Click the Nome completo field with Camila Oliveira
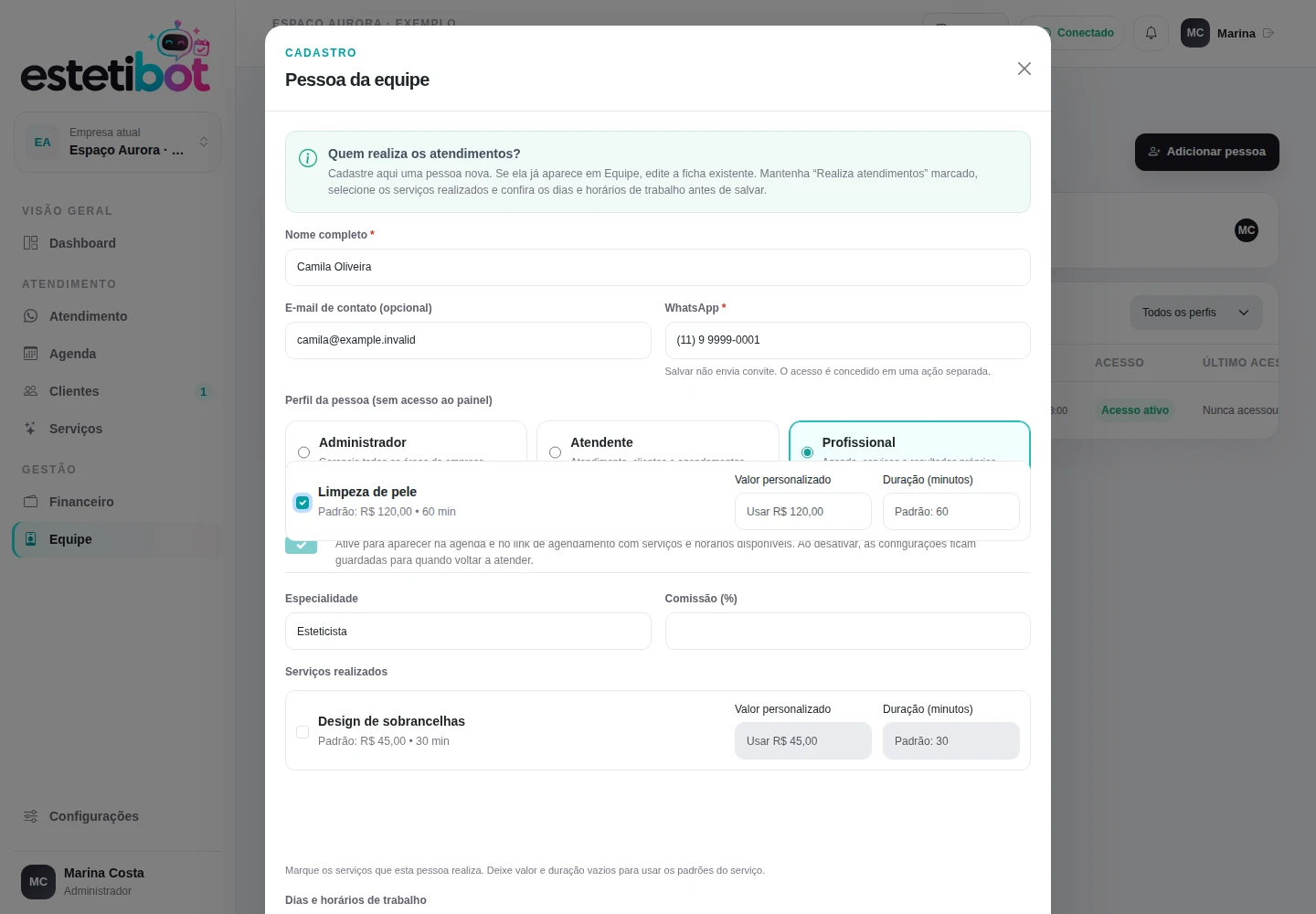The height and width of the screenshot is (914, 1316). click(658, 267)
